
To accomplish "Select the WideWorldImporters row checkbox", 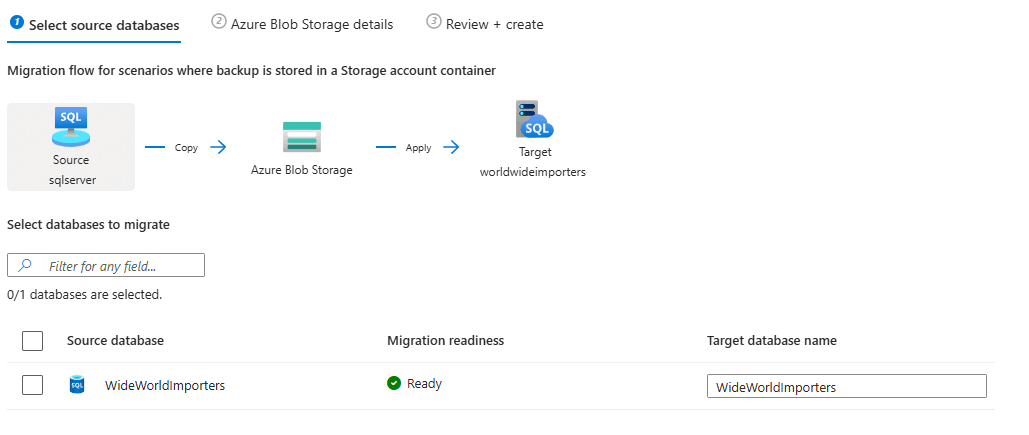I will tap(33, 384).
